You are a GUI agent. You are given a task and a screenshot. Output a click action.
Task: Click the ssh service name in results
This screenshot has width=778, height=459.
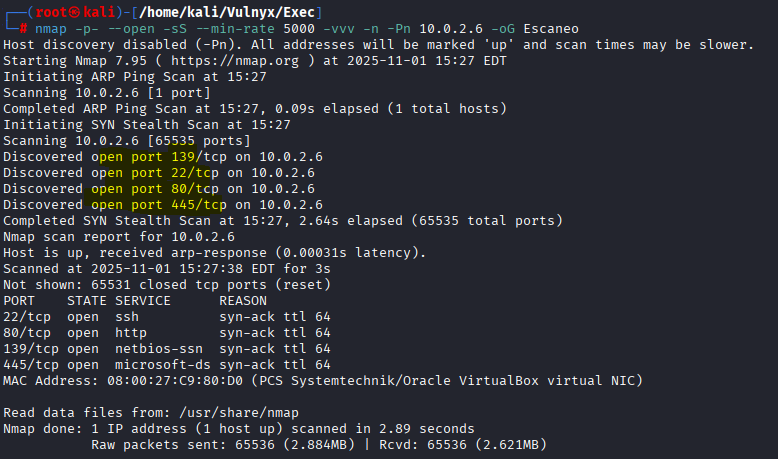128,316
